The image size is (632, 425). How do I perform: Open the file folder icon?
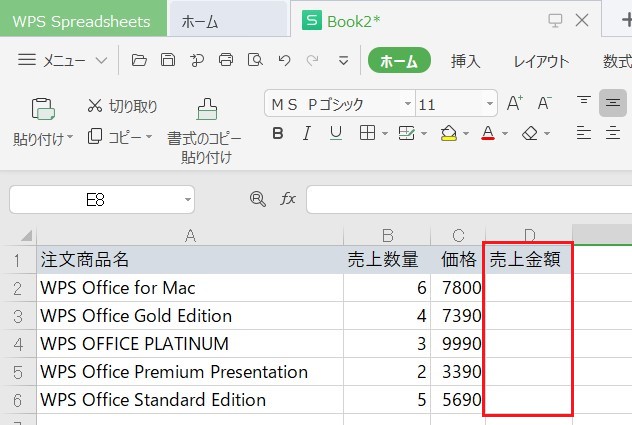[x=139, y=60]
